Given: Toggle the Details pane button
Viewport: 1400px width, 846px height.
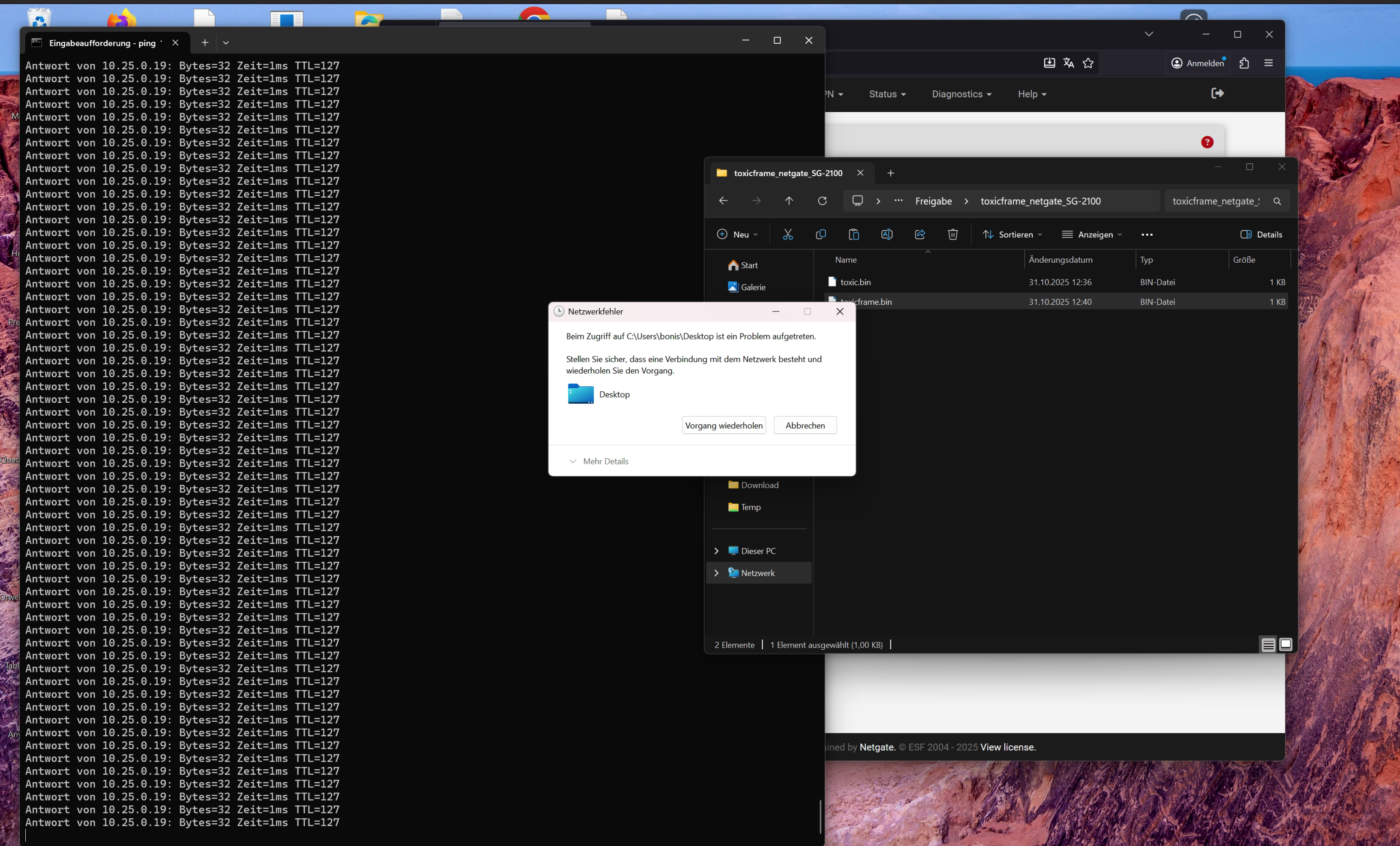Looking at the screenshot, I should 1262,234.
